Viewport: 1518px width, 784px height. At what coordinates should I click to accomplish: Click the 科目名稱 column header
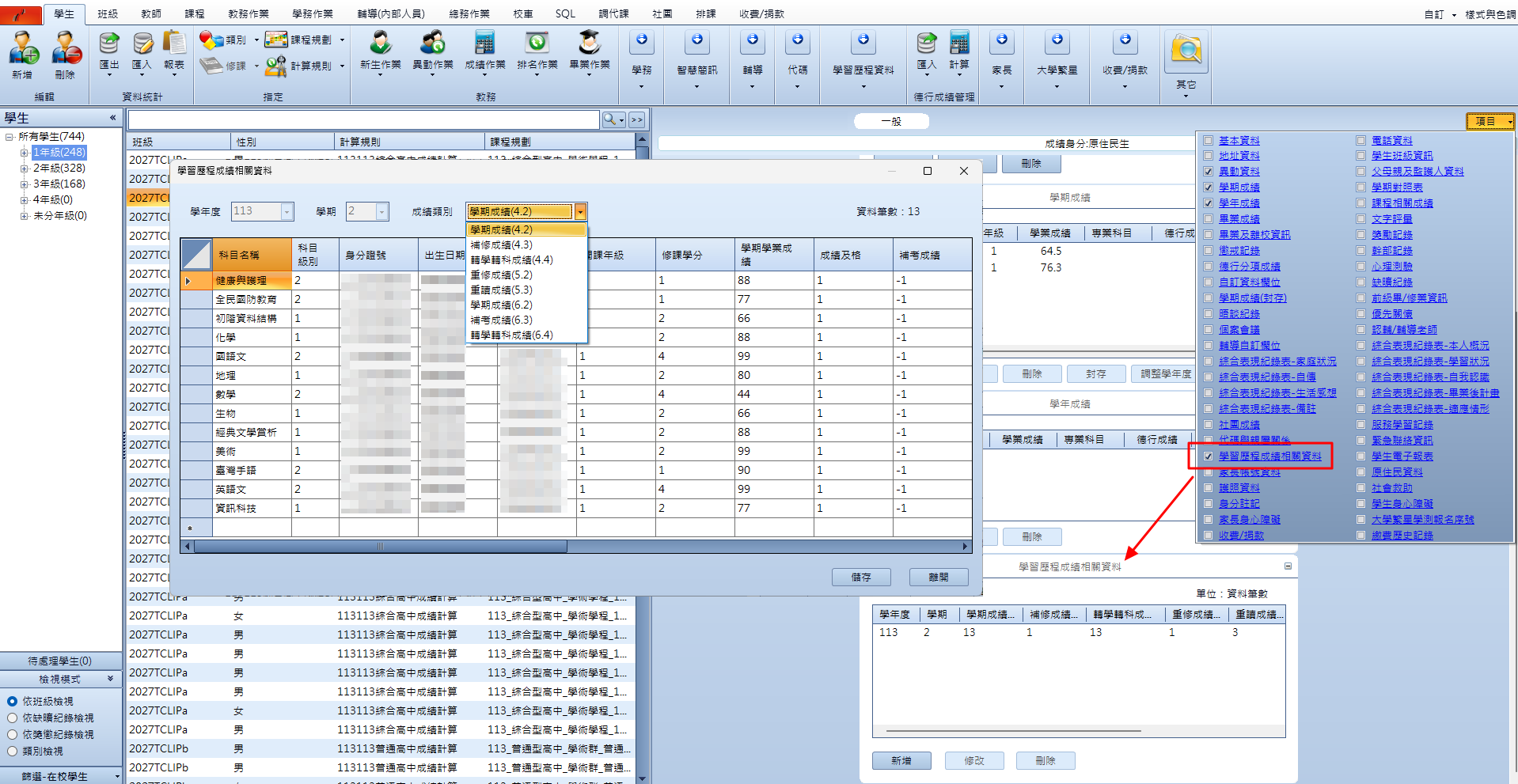[252, 255]
